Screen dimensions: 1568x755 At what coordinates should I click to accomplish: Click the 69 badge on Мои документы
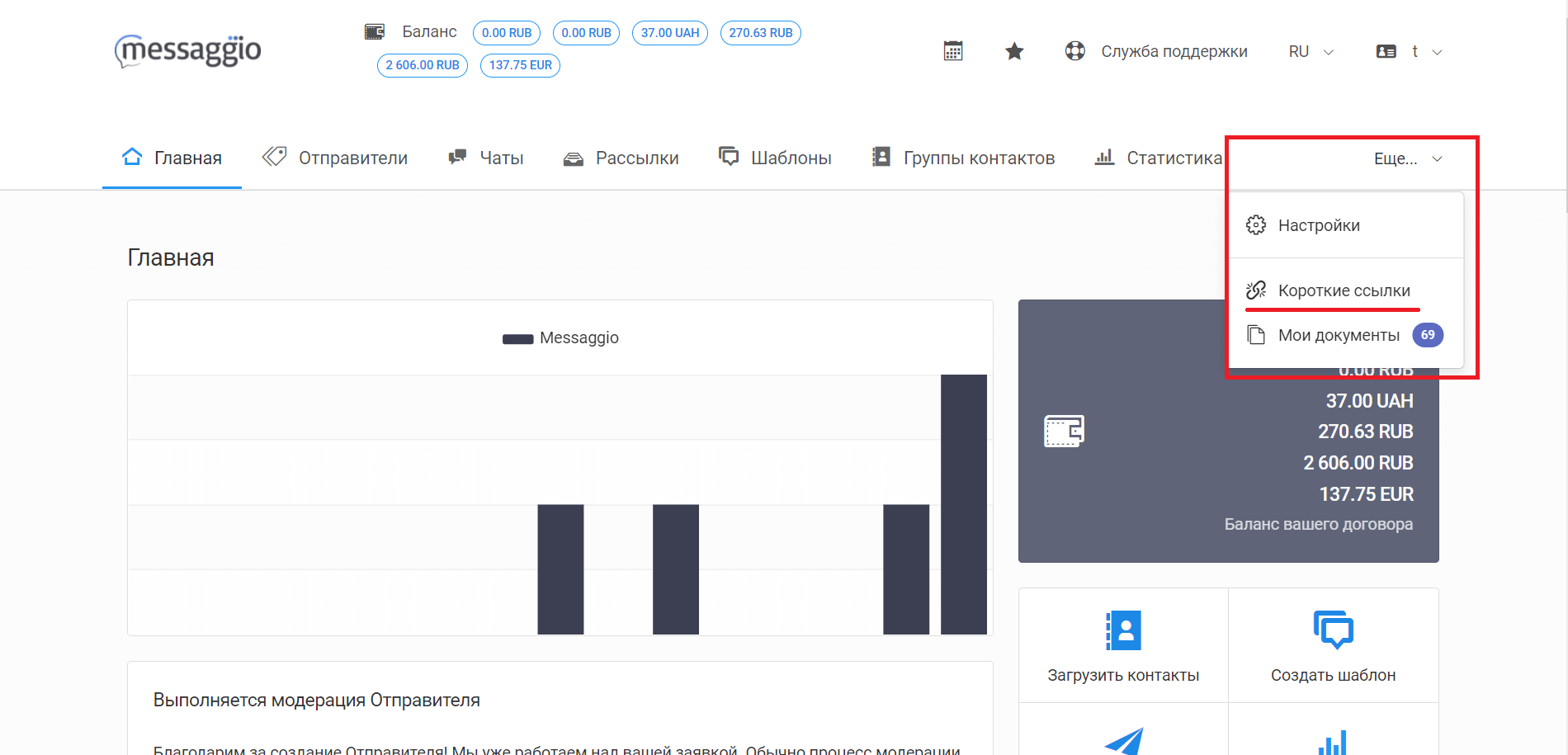pos(1428,335)
